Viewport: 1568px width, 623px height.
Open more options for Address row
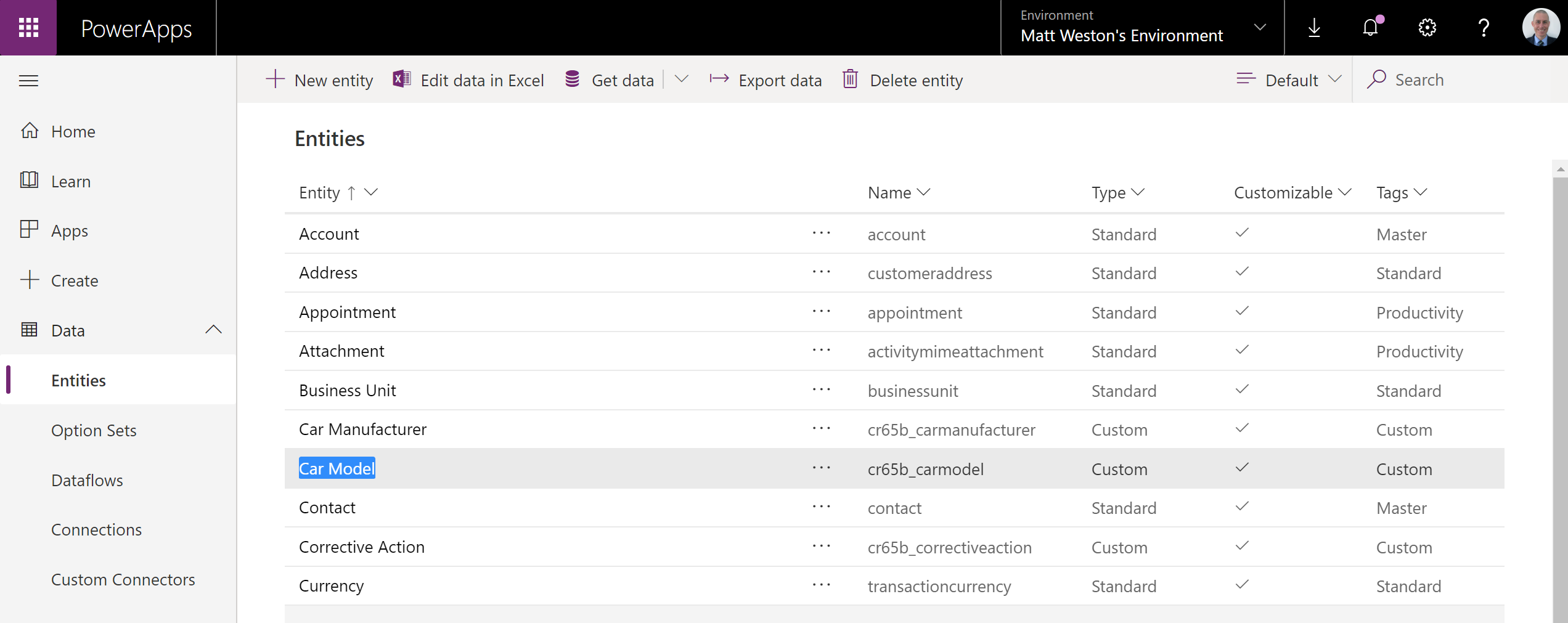[822, 272]
